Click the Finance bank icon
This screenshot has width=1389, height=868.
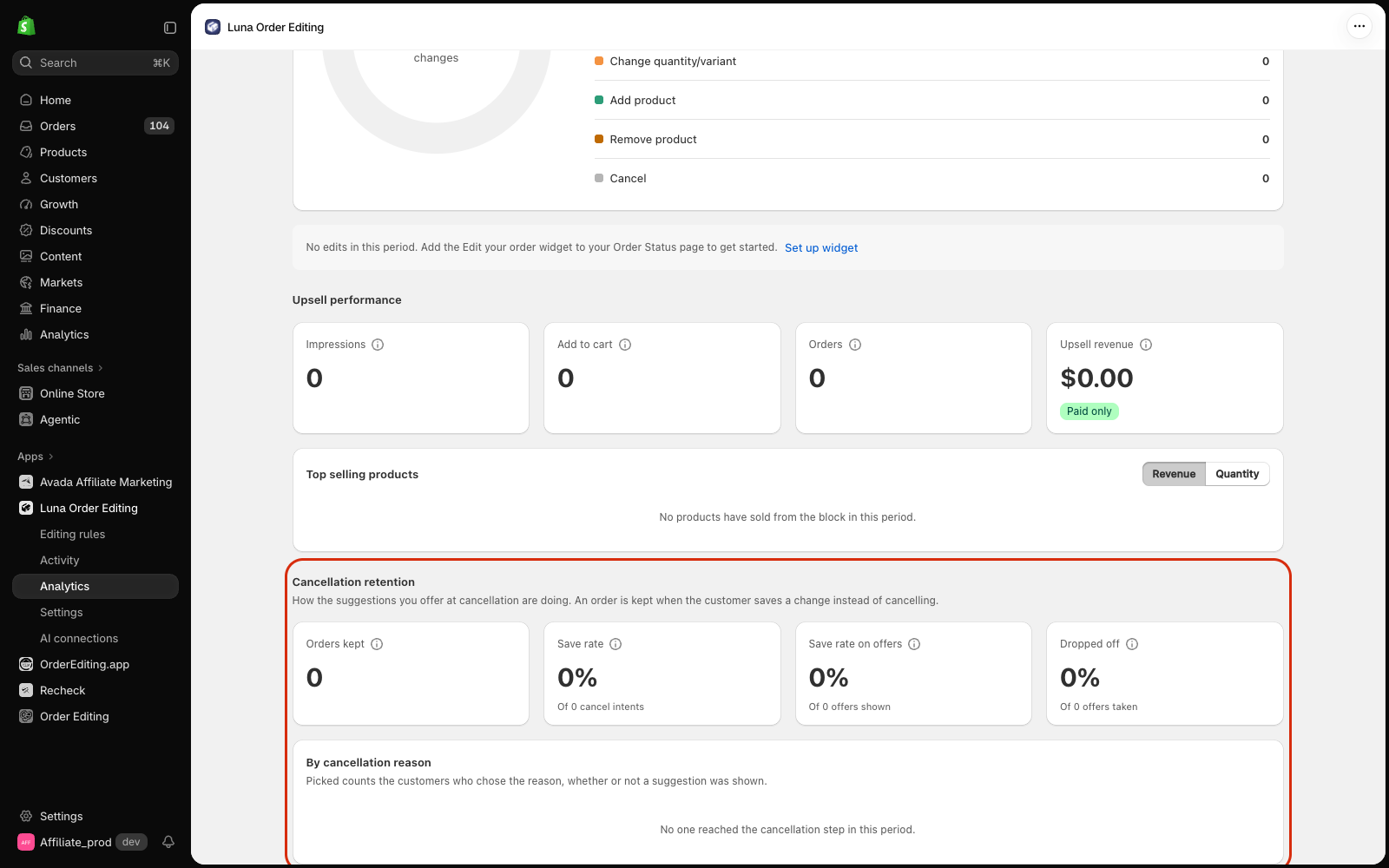(x=26, y=308)
